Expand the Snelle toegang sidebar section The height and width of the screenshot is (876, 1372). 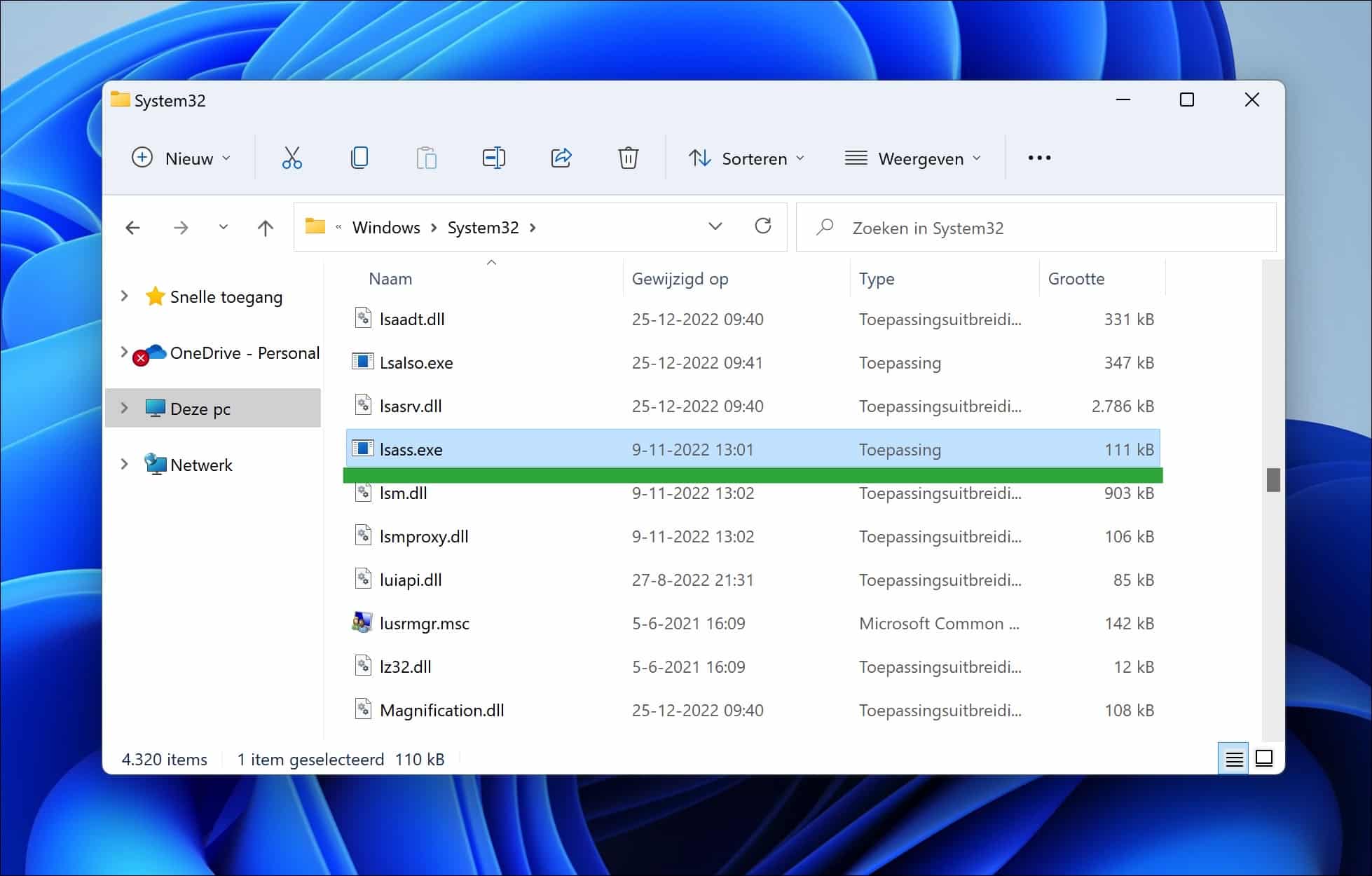point(124,296)
